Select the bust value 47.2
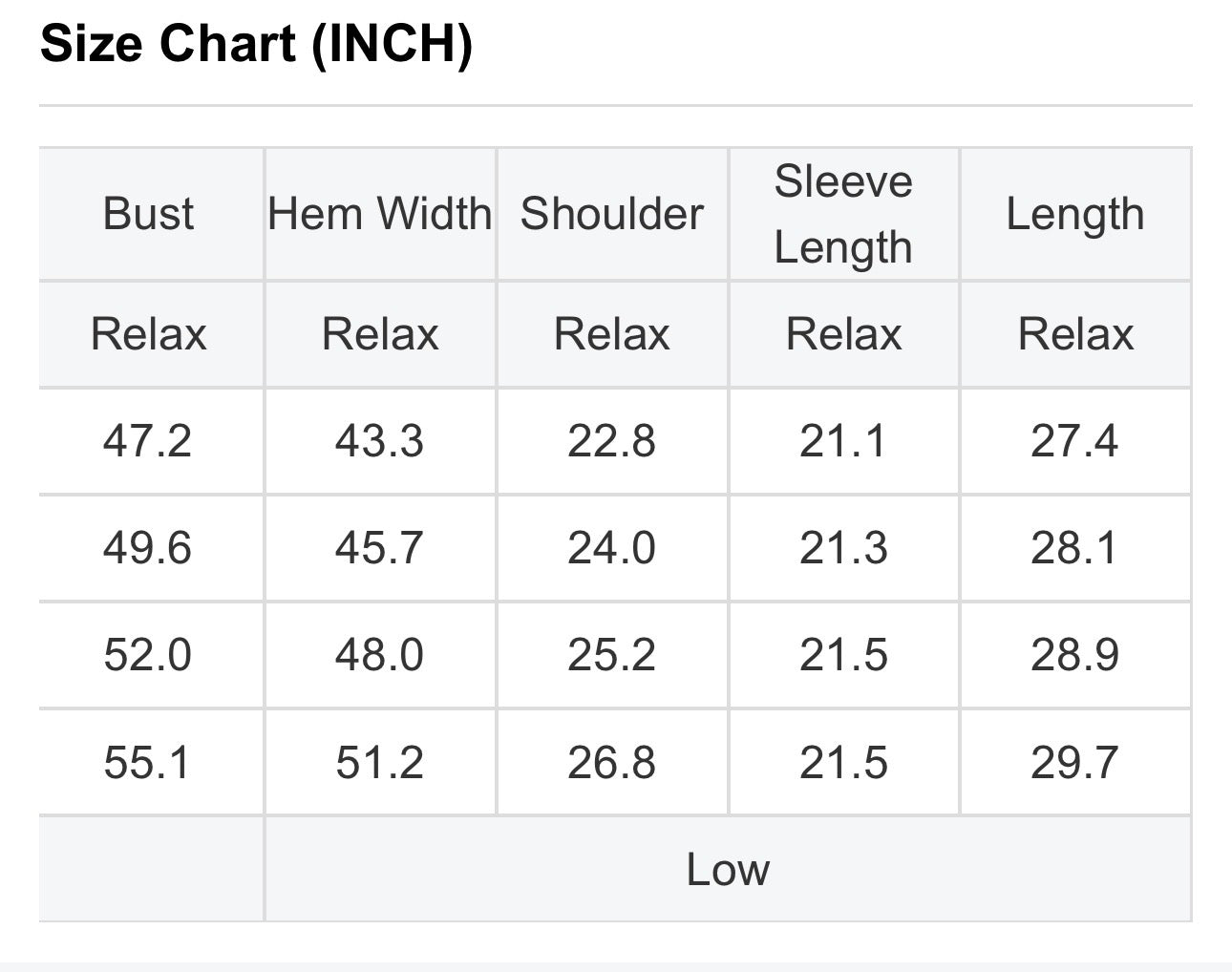The height and width of the screenshot is (972, 1232). pos(148,441)
